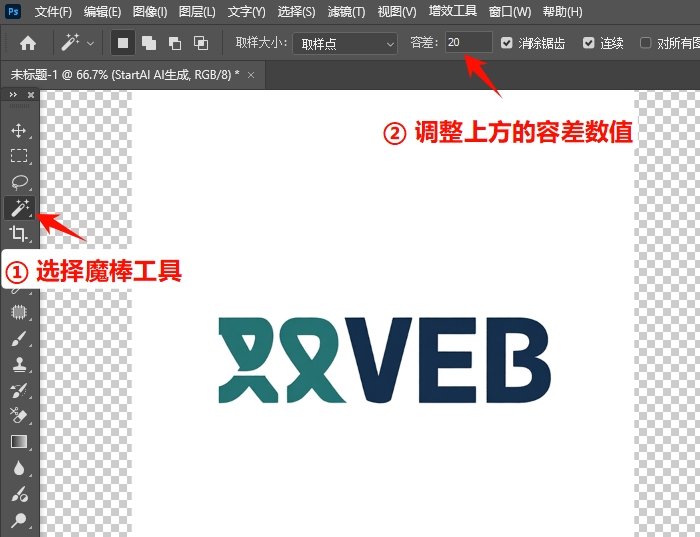Image resolution: width=700 pixels, height=537 pixels.
Task: Click Magic Wand icon in options bar
Action: [70, 43]
